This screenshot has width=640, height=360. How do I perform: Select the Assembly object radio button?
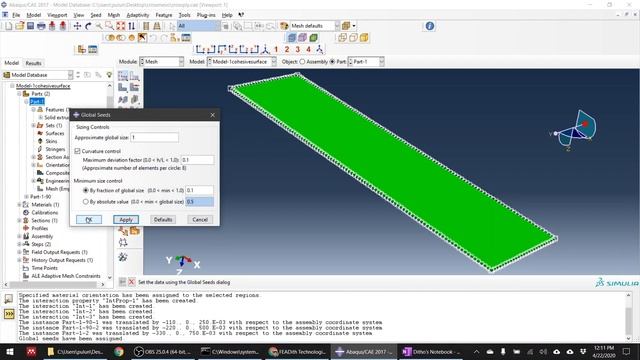tap(302, 62)
